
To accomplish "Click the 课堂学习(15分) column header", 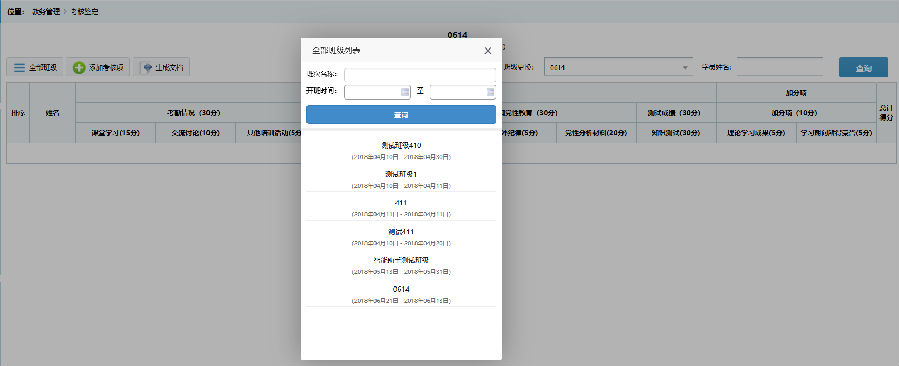I will [x=115, y=133].
